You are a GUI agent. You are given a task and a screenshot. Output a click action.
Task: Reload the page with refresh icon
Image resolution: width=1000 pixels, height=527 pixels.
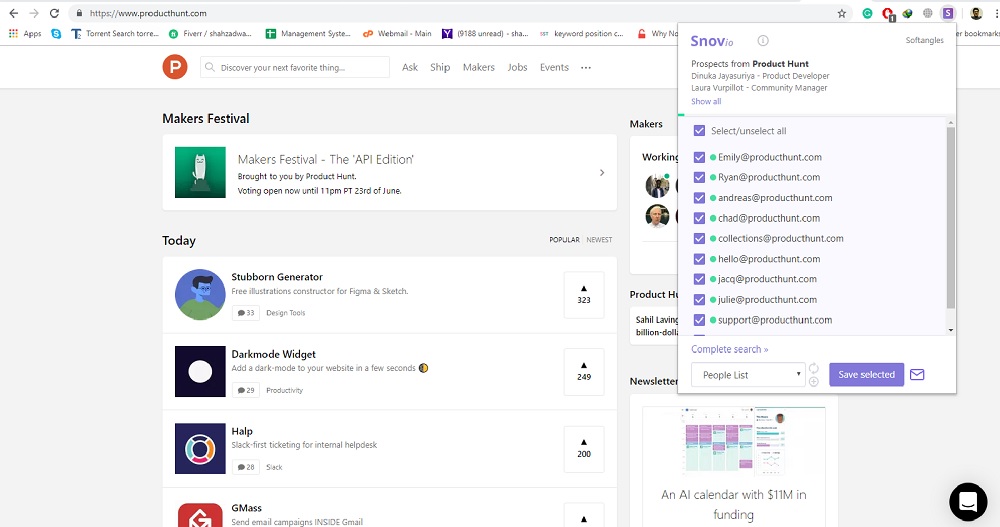click(54, 13)
